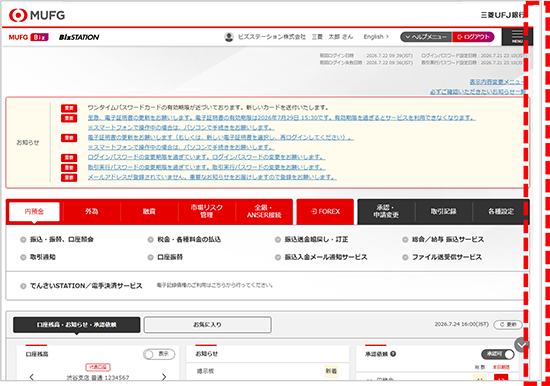Switch language with English link
Viewport: 550px width, 386px height.
[x=376, y=36]
